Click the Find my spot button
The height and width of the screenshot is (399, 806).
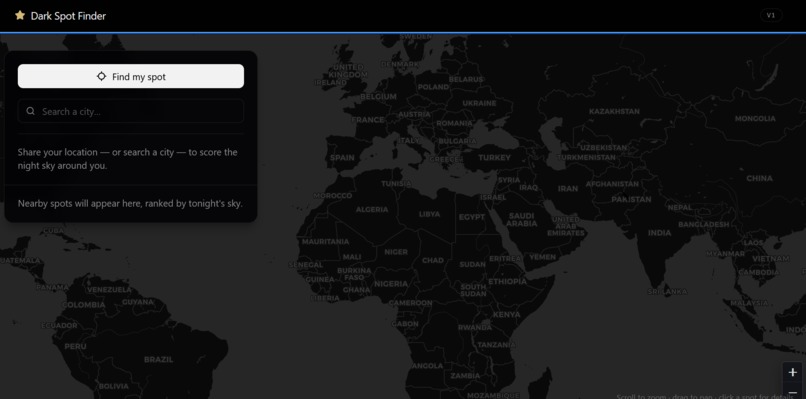[131, 76]
